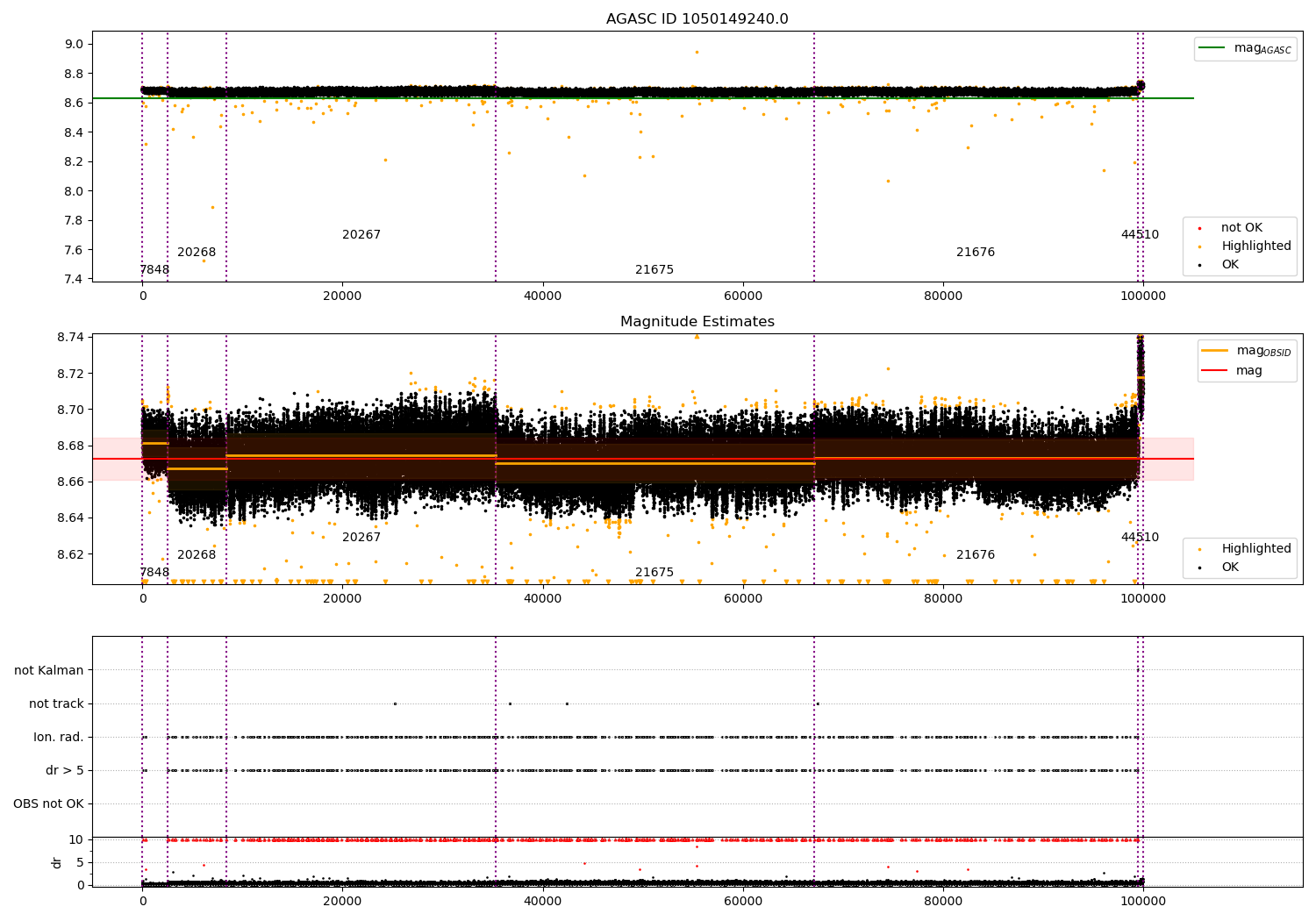Click the title 'AGASC ID 1050149240.0'
Image resolution: width=1316 pixels, height=921 pixels.
[x=697, y=19]
